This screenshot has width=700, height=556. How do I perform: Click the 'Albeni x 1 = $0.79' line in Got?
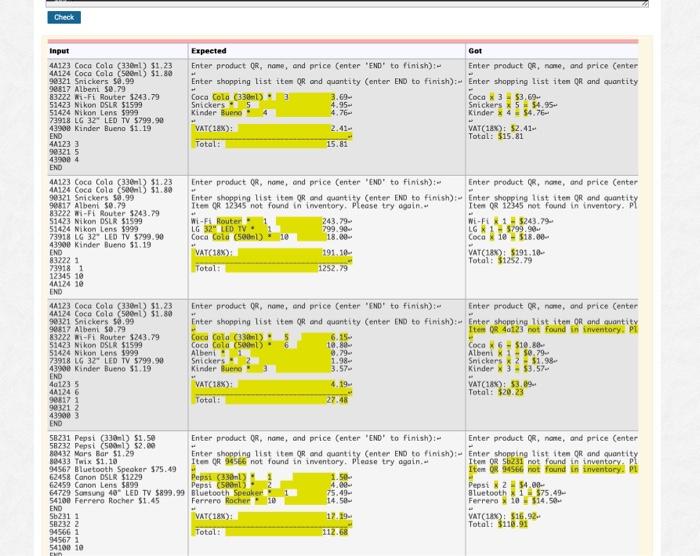[x=508, y=353]
